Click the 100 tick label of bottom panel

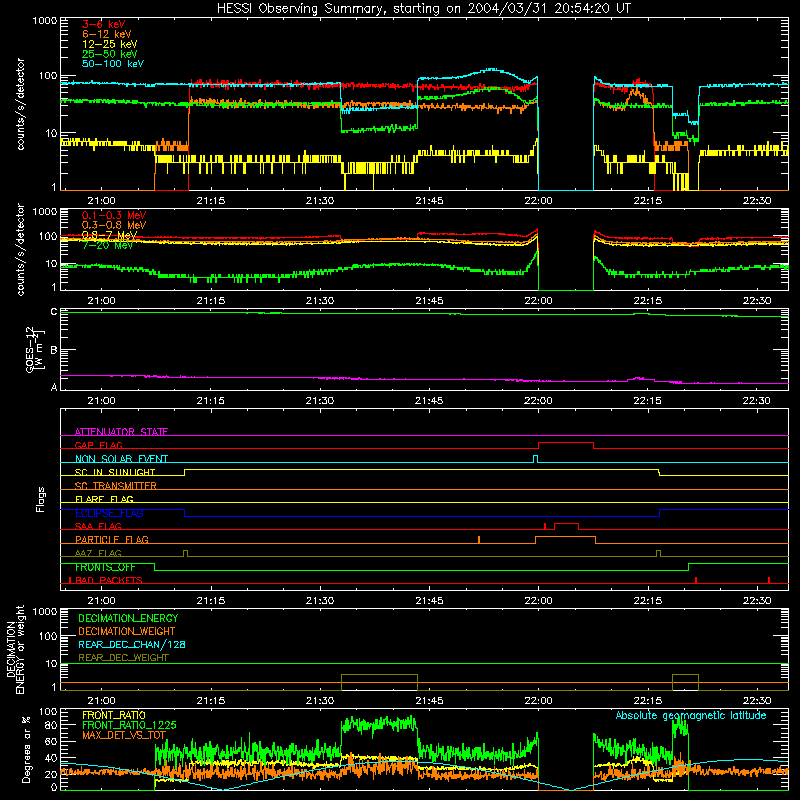pos(48,712)
